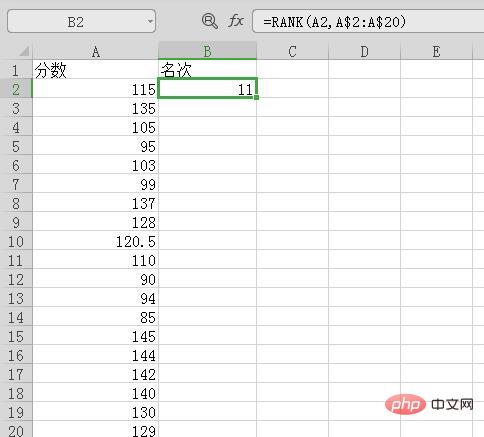This screenshot has width=484, height=437.
Task: Select row 11 header
Action: click(16, 260)
